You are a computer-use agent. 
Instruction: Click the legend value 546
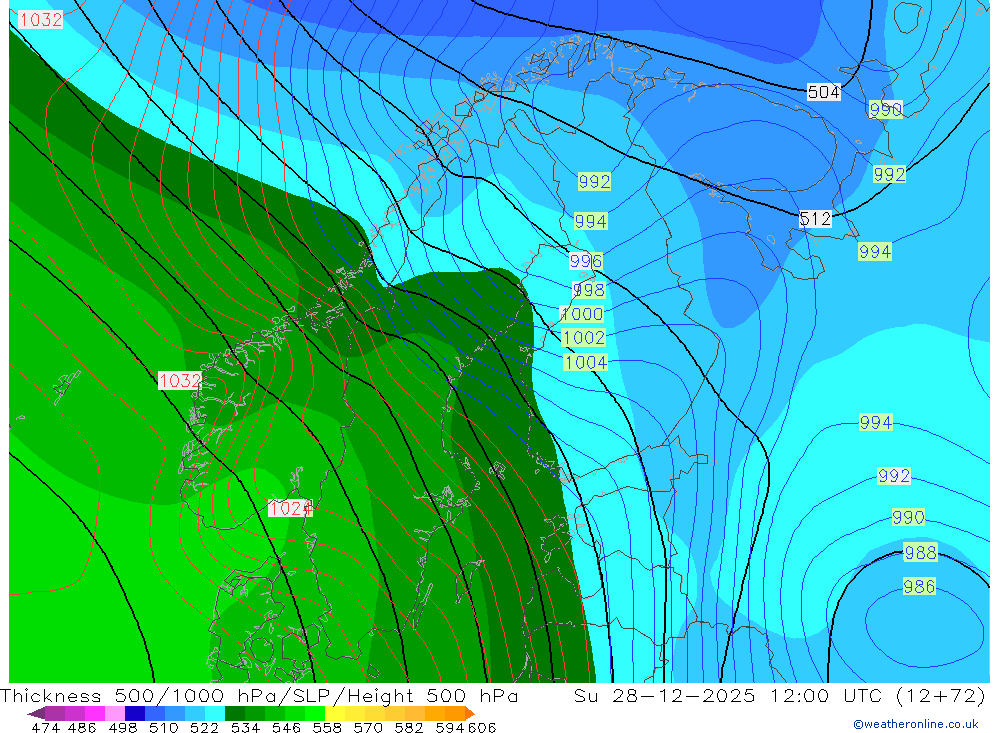coord(286,727)
